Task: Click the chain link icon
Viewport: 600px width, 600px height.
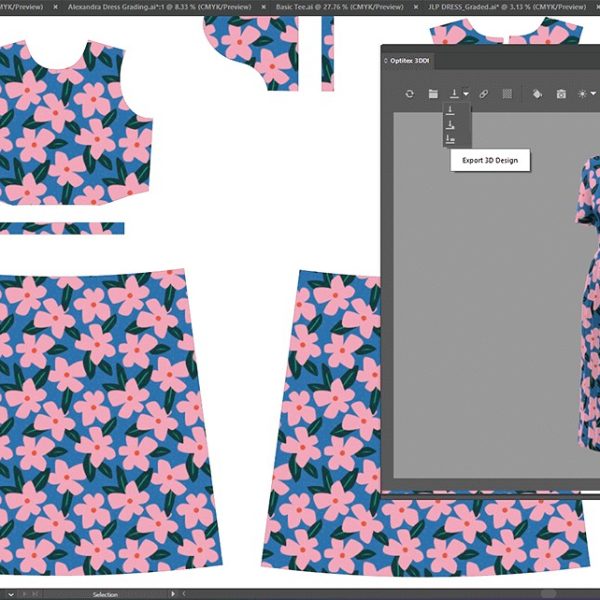Action: (x=483, y=94)
